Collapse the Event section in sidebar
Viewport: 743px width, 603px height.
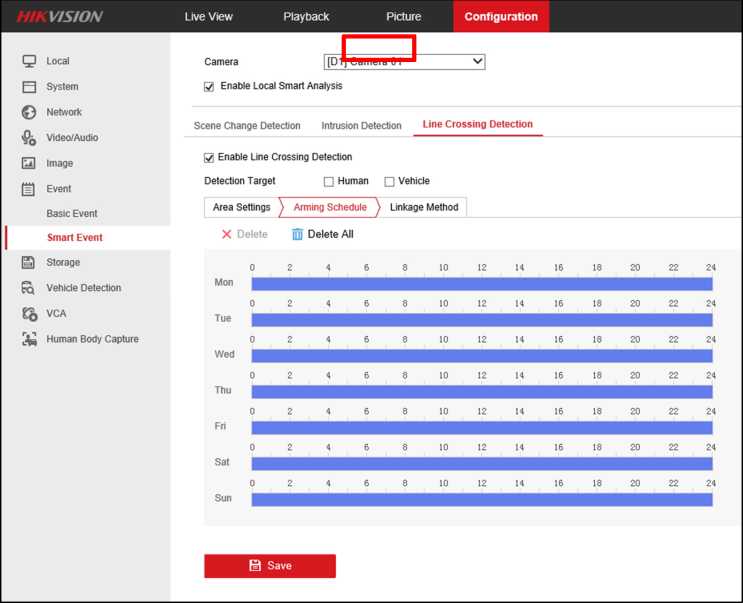[x=58, y=188]
